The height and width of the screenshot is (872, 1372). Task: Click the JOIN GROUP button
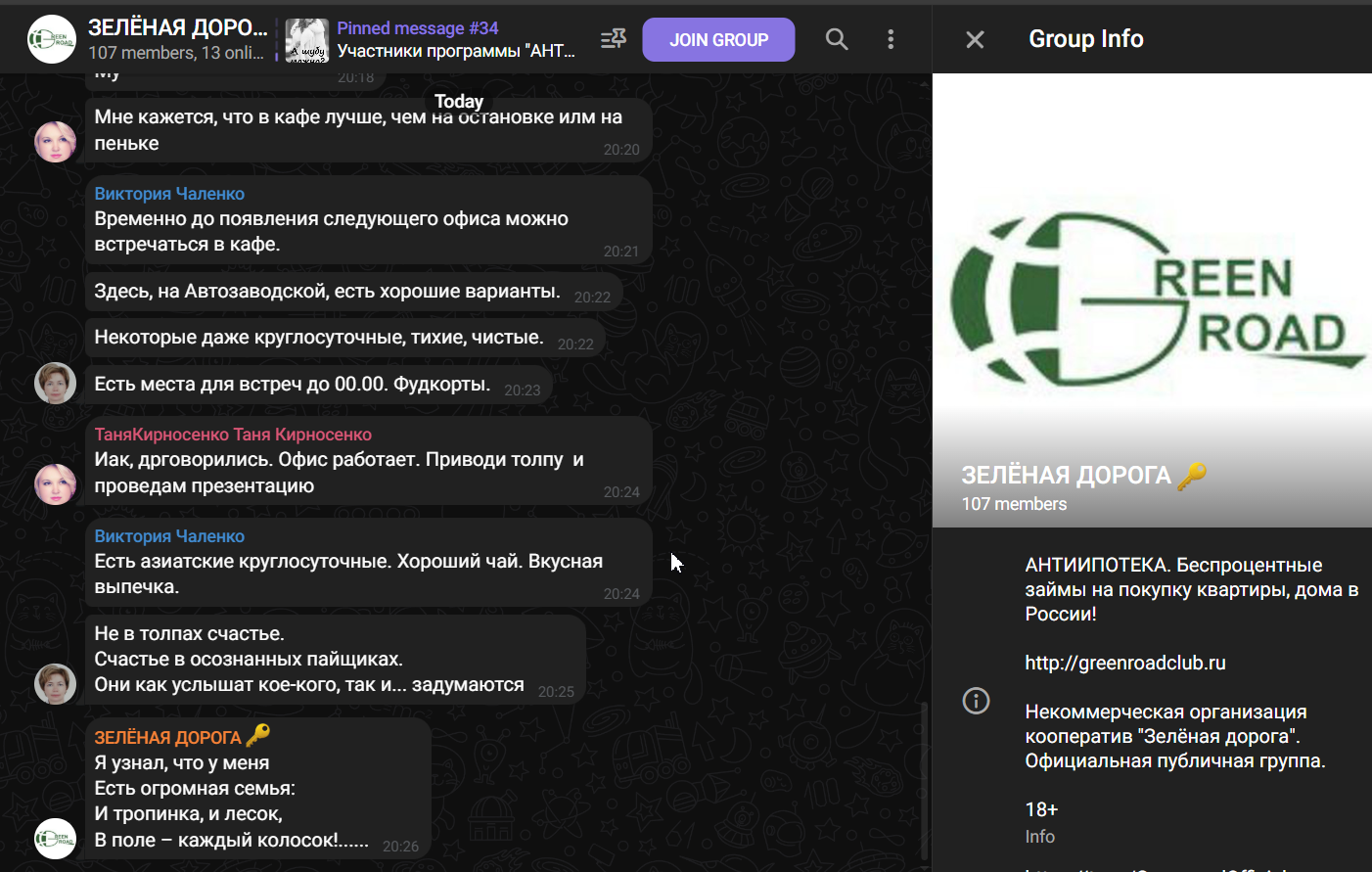718,40
